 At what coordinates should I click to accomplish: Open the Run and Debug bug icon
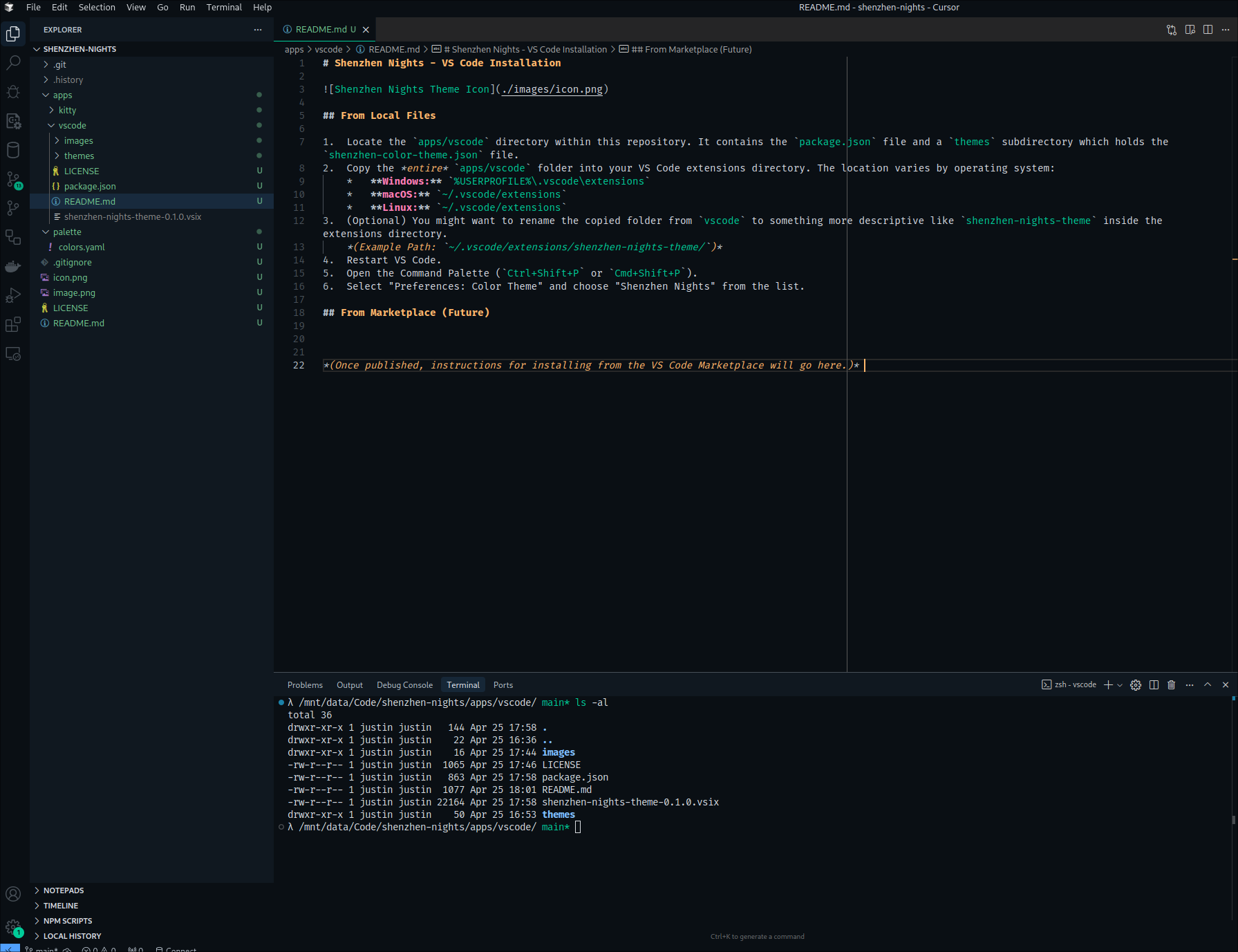pyautogui.click(x=13, y=91)
